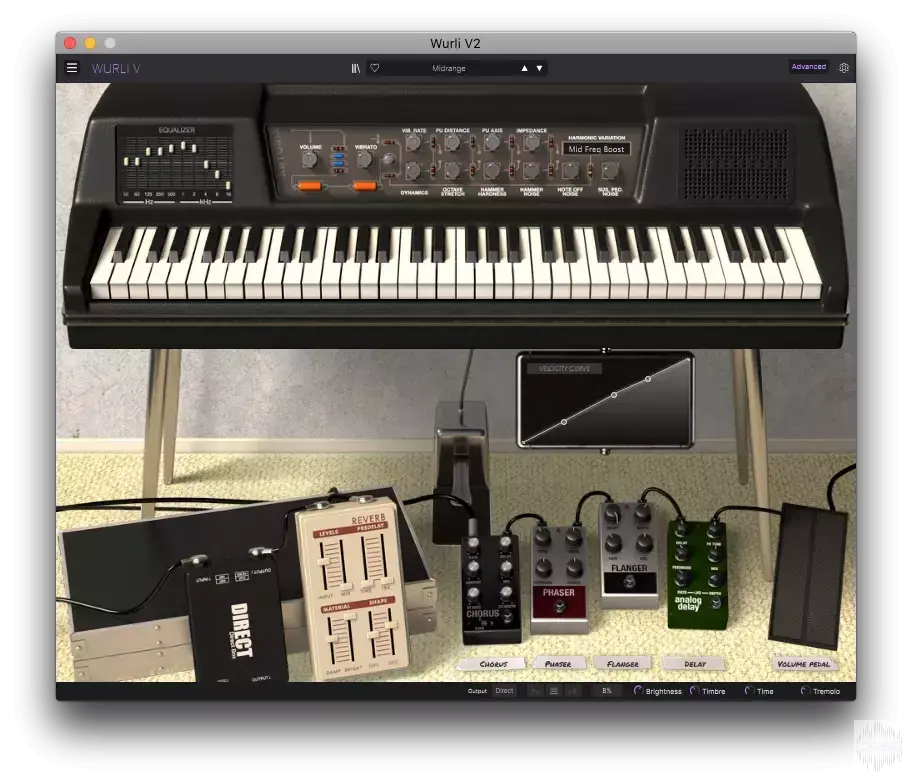Click the PU Distance knob
This screenshot has width=912, height=781.
453,142
